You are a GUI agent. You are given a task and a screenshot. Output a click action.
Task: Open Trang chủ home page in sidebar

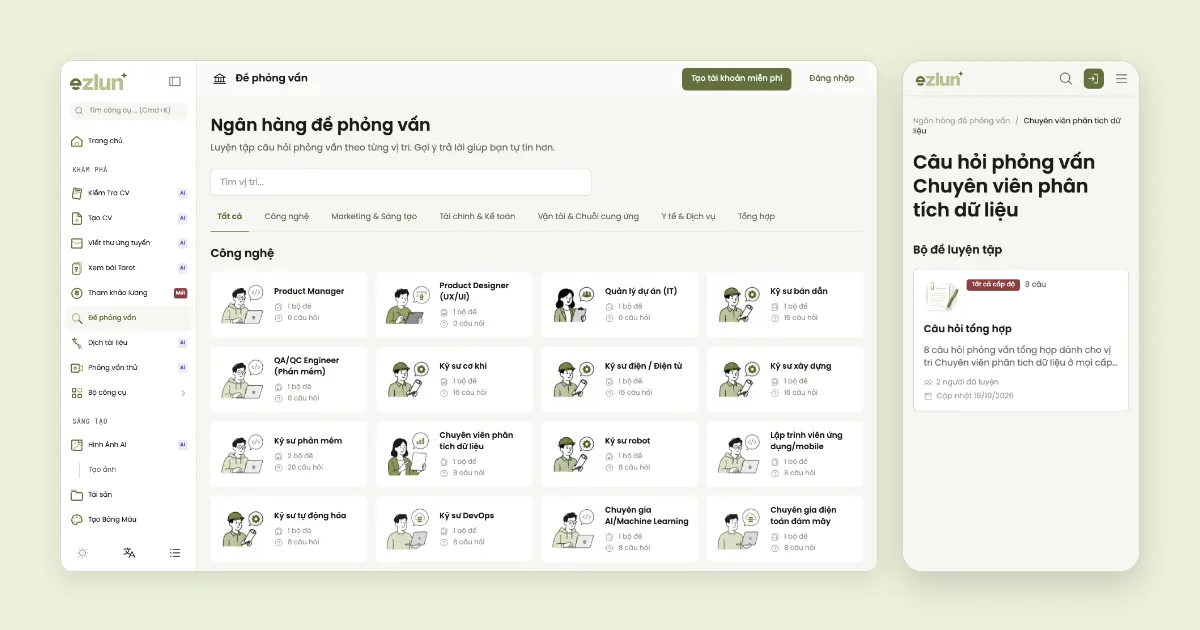click(x=128, y=141)
